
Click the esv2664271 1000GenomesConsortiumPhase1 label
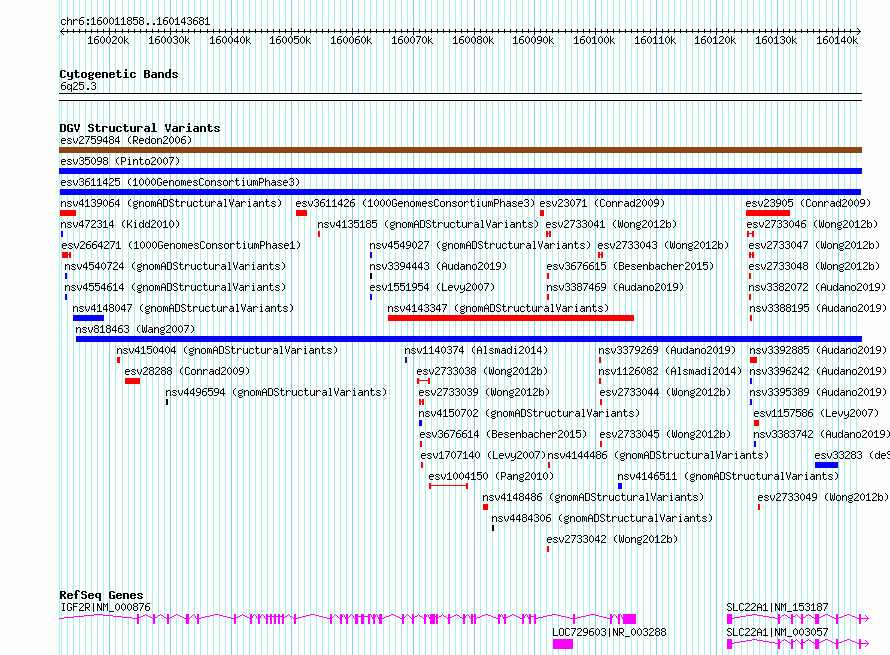pyautogui.click(x=181, y=245)
